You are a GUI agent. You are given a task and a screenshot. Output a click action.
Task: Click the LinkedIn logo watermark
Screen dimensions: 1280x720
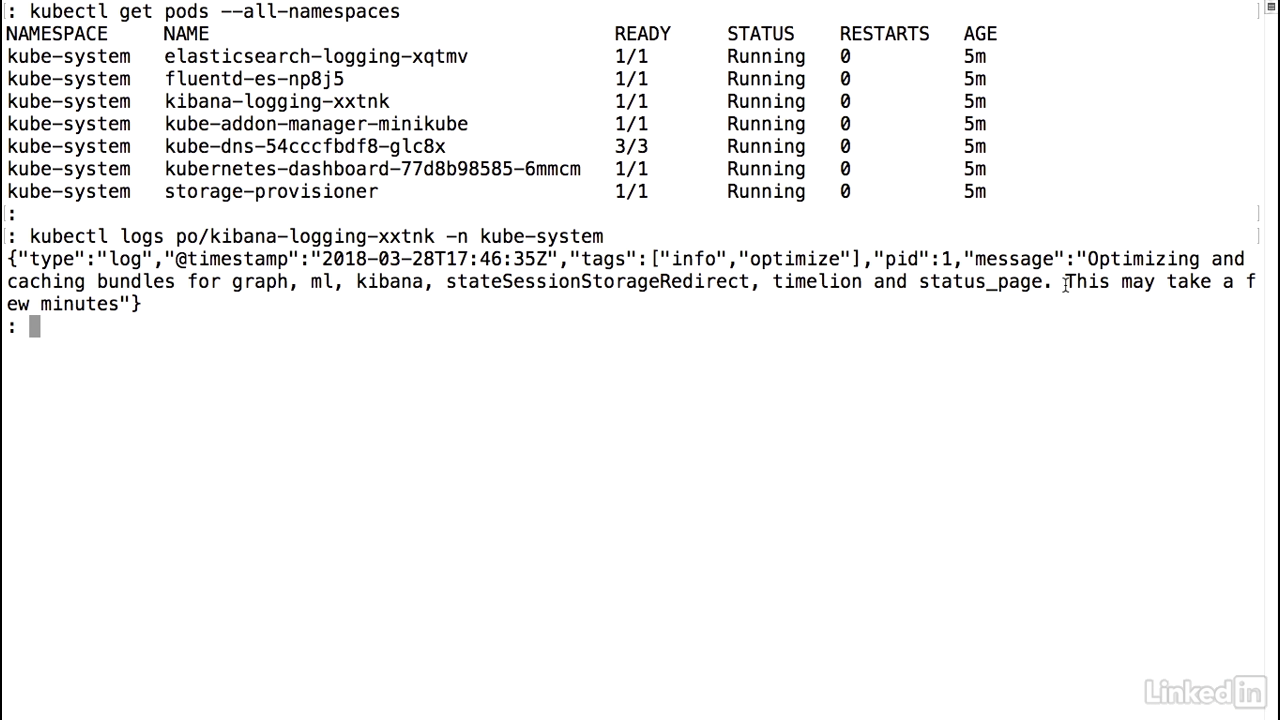tap(1205, 692)
